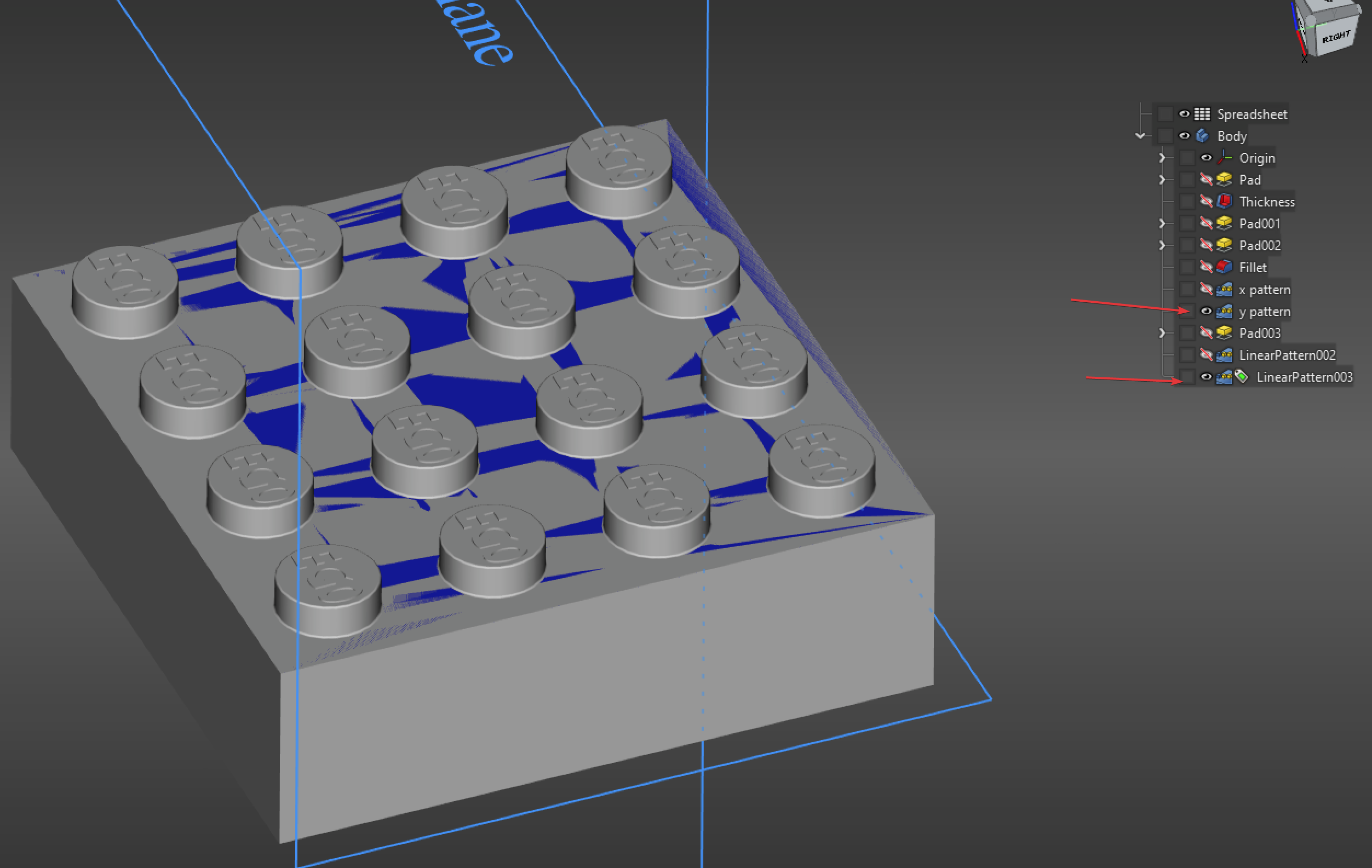Expand the Origin node
Viewport: 1372px width, 868px height.
[1162, 158]
